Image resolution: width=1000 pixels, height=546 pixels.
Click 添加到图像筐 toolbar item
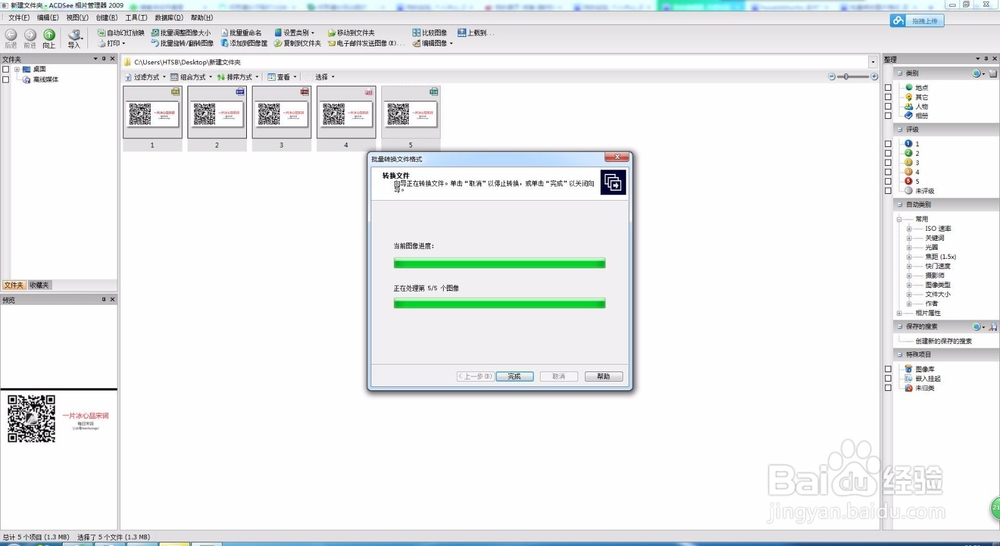244,43
